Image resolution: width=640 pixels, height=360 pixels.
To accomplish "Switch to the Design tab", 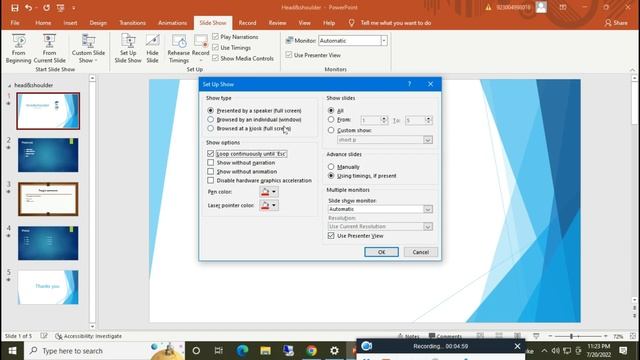I will coord(98,23).
